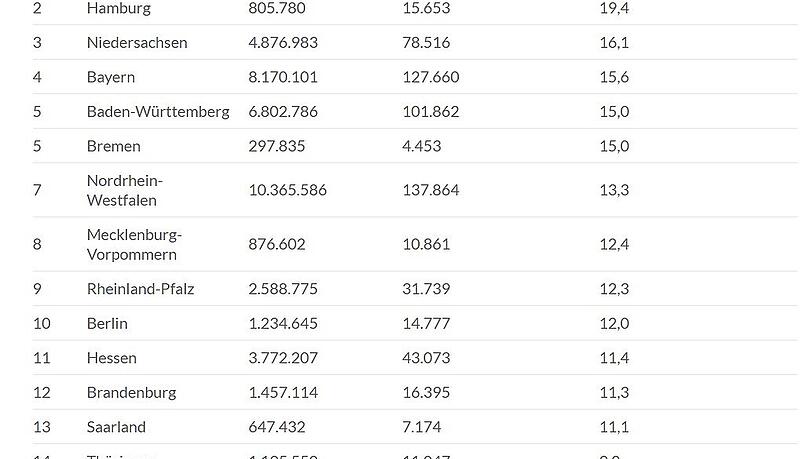Select the Nordrhein-Westfalen table entry

pyautogui.click(x=125, y=190)
